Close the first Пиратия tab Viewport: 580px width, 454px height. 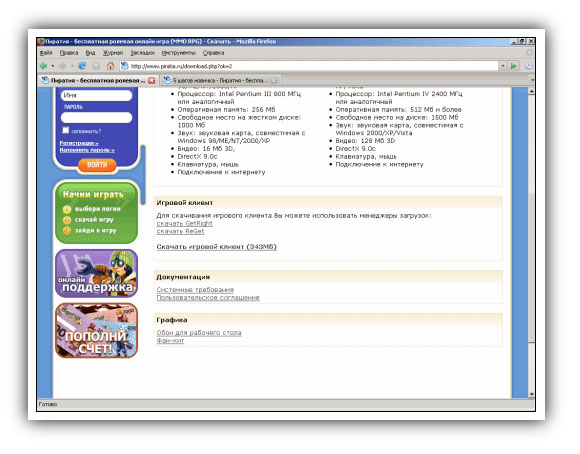(x=152, y=80)
